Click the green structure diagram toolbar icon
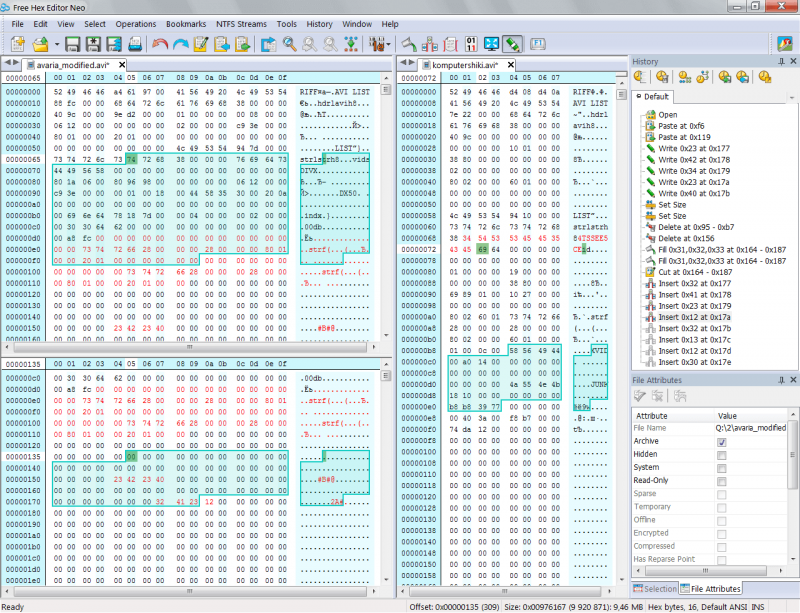 [351, 44]
